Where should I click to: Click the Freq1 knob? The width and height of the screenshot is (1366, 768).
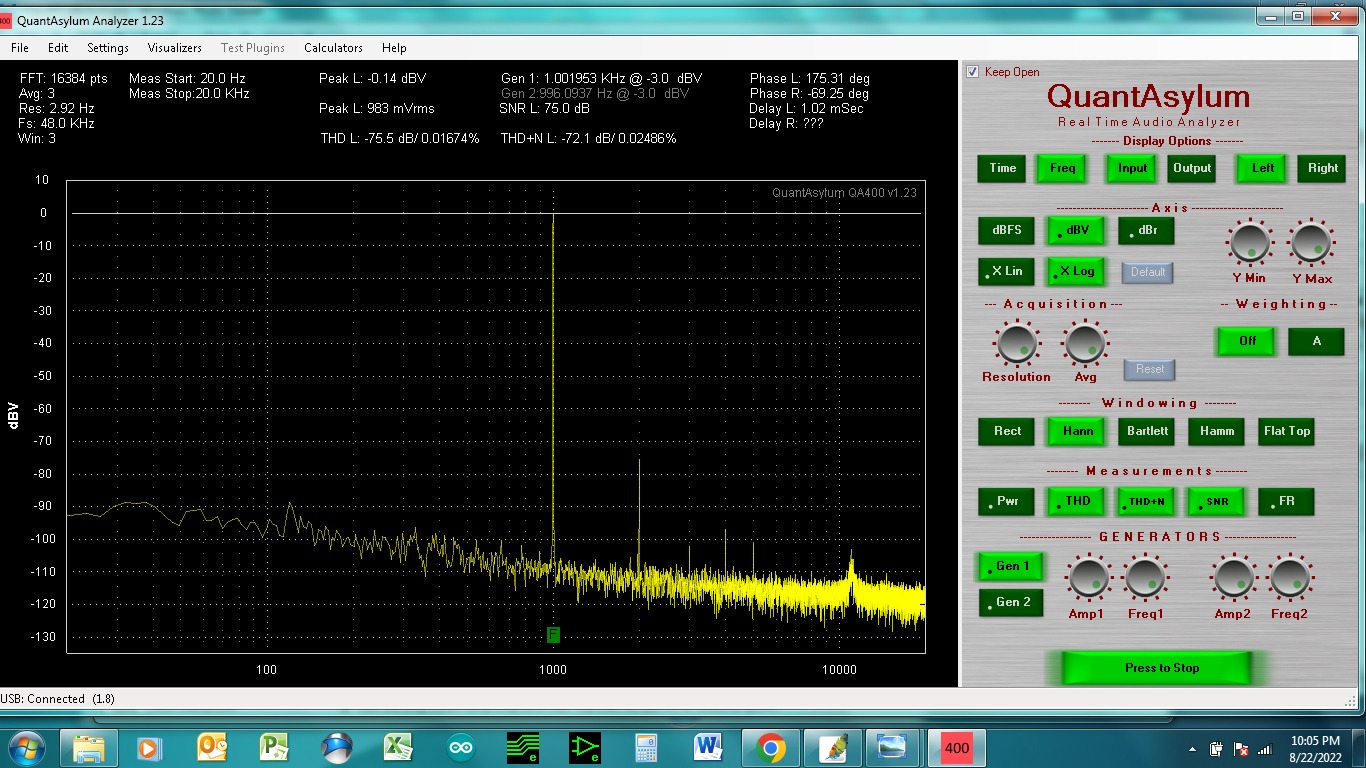[x=1144, y=579]
